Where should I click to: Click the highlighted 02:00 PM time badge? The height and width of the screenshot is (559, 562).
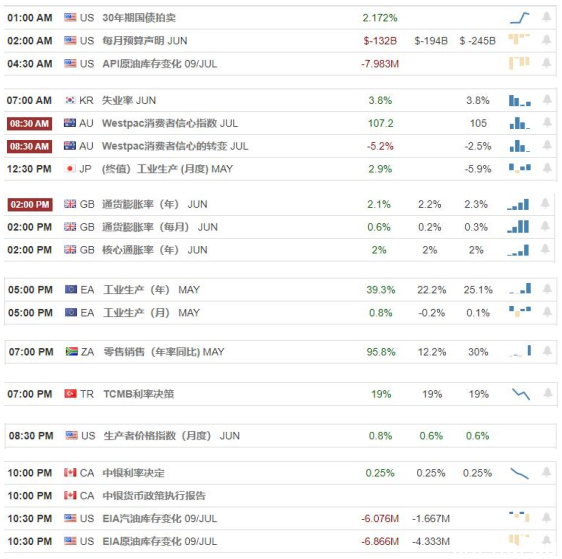click(30, 205)
